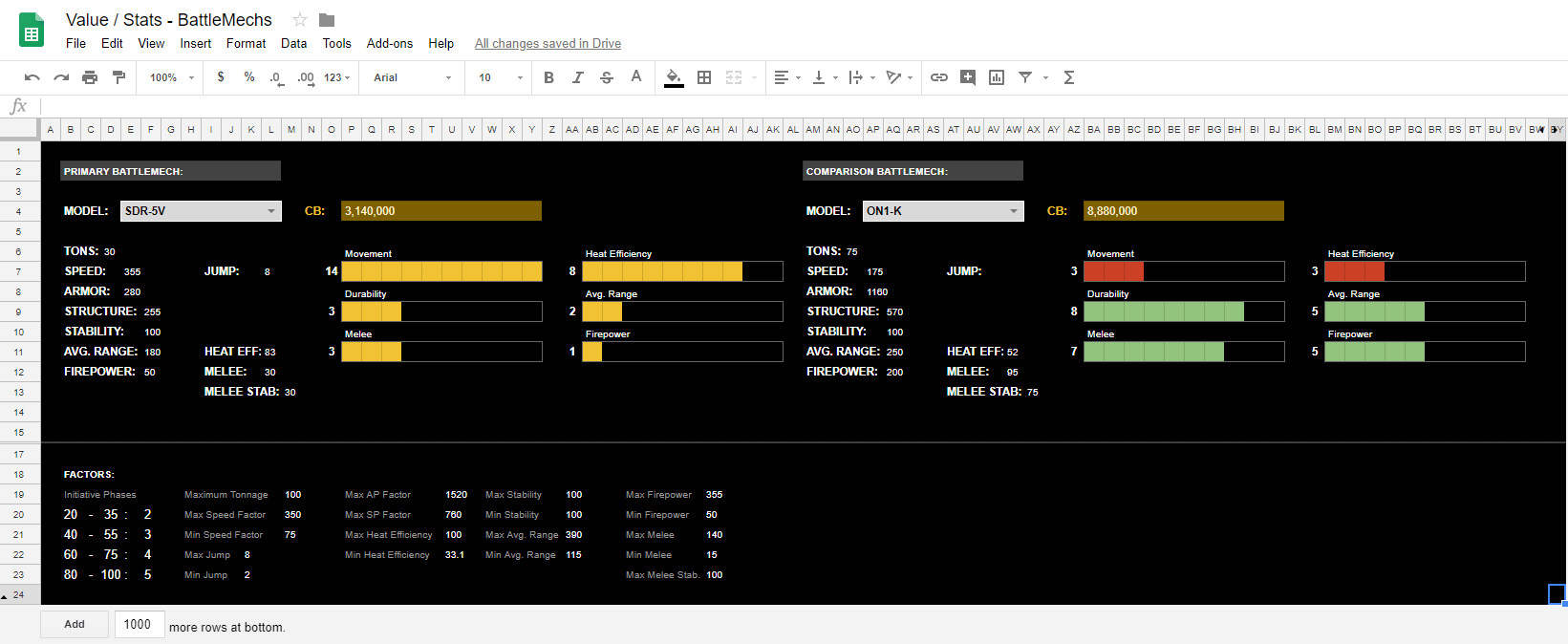
Task: Click the document title text
Action: pos(169,20)
